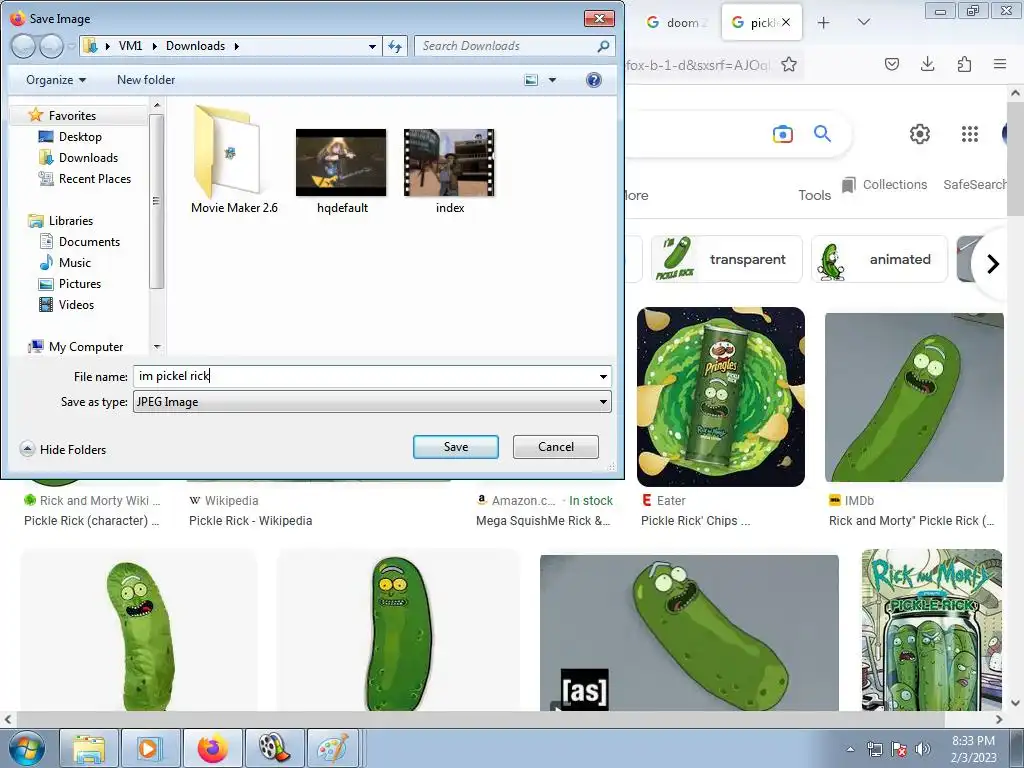Open the Firefox Extensions puzzle icon
The width and height of the screenshot is (1024, 768).
click(x=964, y=64)
